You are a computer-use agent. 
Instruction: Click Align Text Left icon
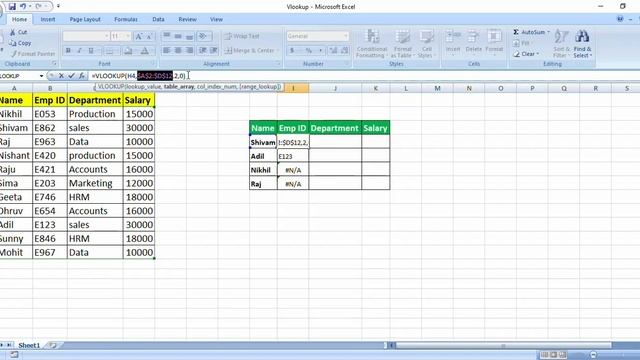click(167, 50)
